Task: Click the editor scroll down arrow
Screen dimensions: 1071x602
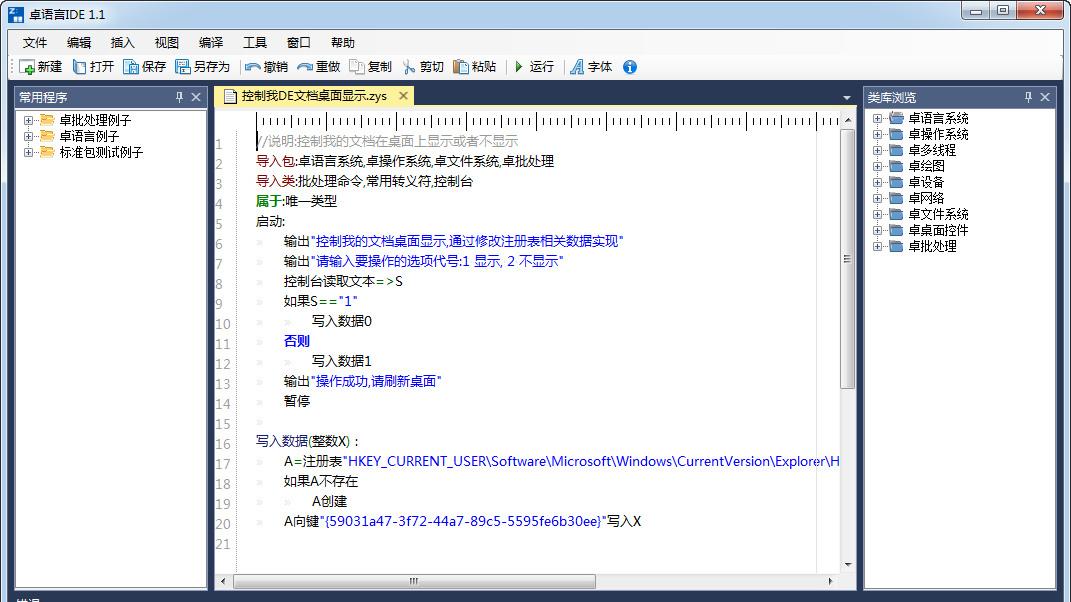Action: point(848,564)
